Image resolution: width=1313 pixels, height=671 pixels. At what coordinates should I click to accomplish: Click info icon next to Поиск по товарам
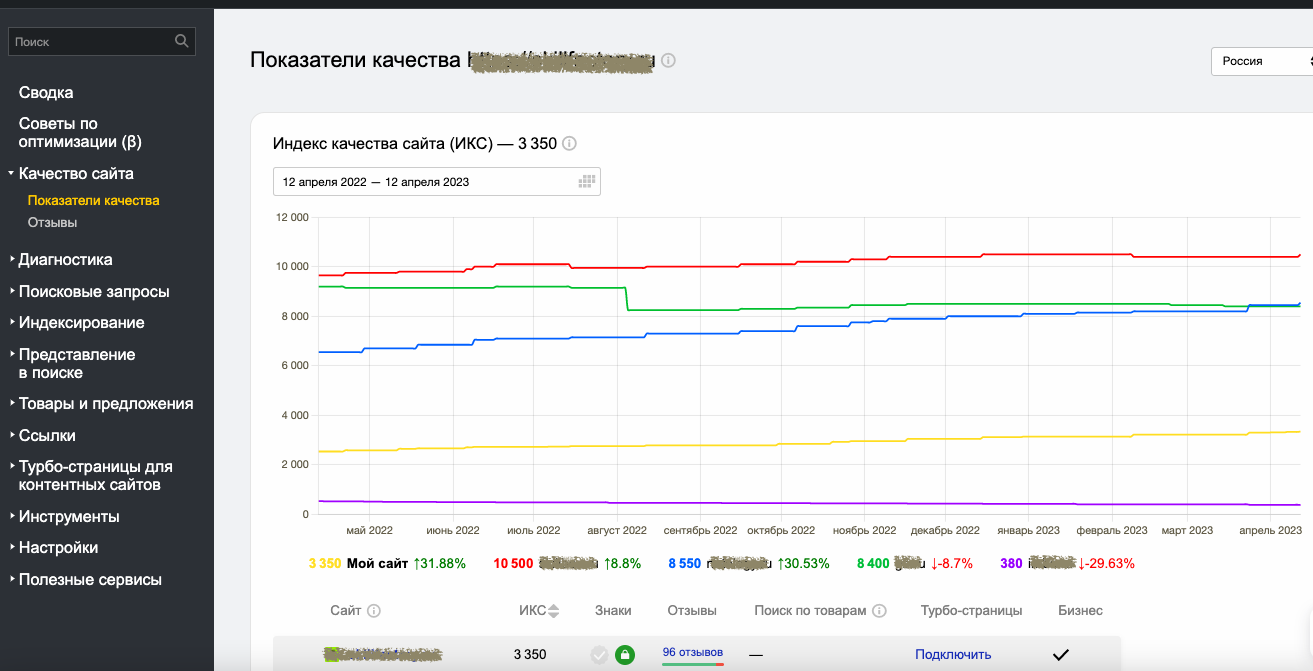coord(879,611)
